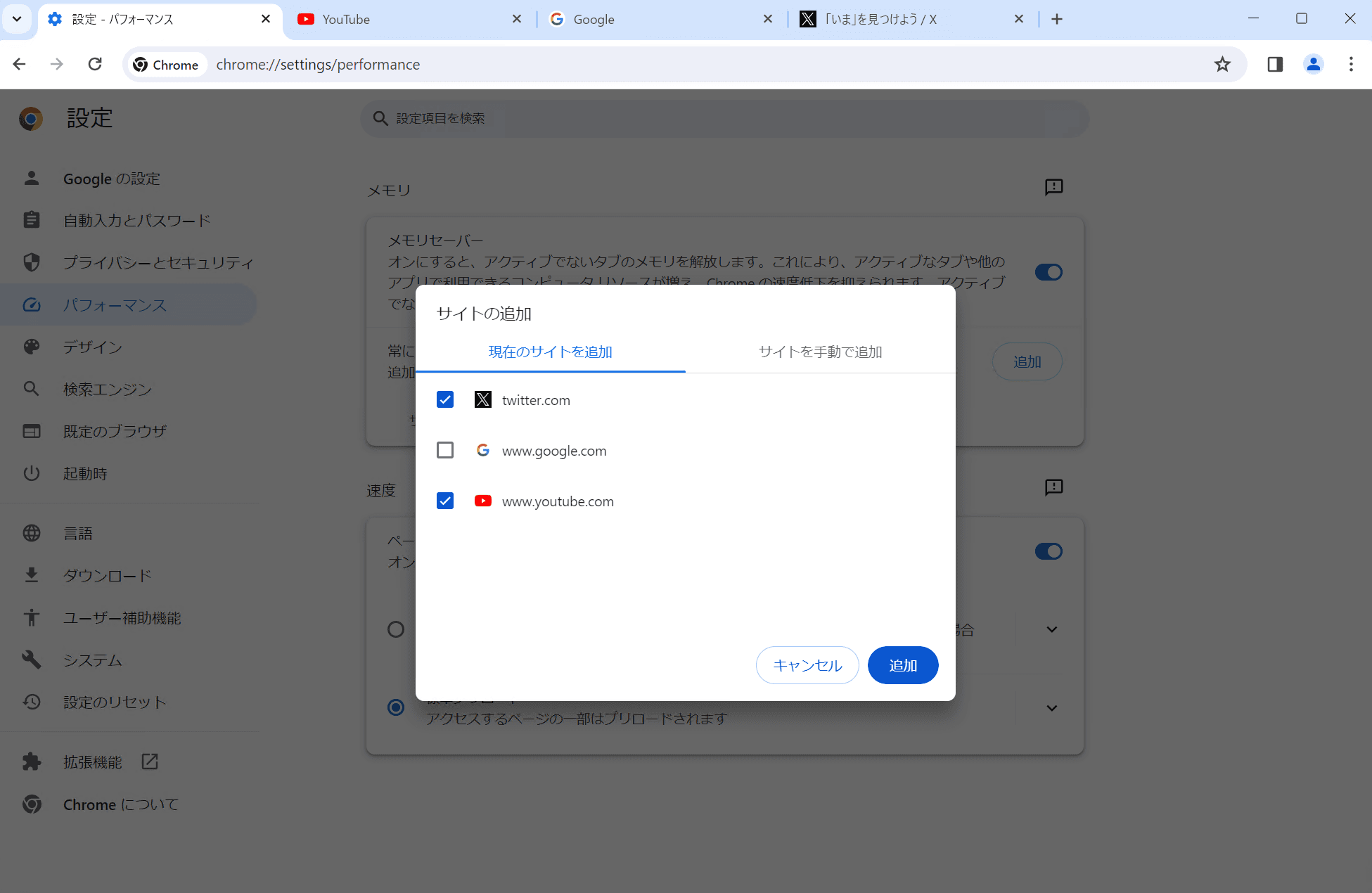1372x893 pixels.
Task: Check the www.google.com checkbox
Action: (445, 450)
